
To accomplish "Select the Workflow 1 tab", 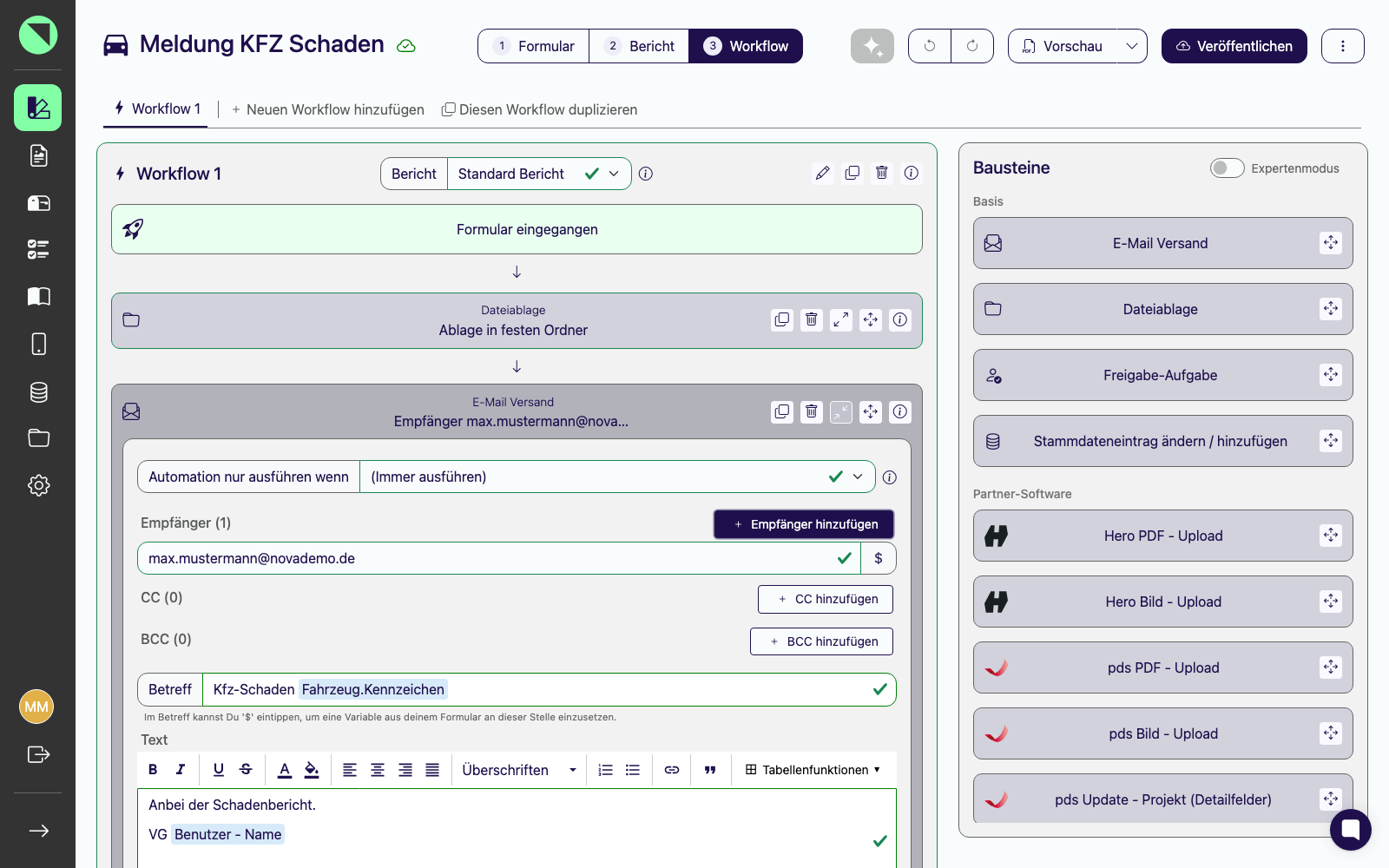I will coord(156,109).
